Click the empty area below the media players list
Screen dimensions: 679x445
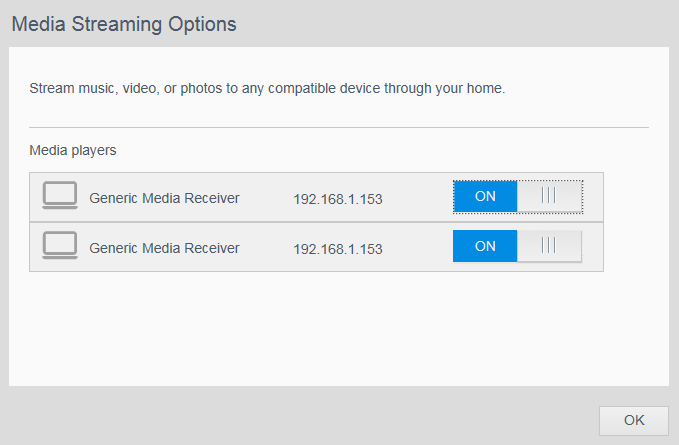coord(339,329)
